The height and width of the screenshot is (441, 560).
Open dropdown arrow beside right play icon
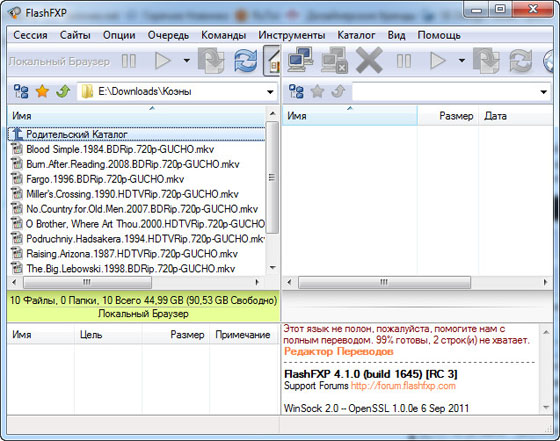[x=461, y=61]
